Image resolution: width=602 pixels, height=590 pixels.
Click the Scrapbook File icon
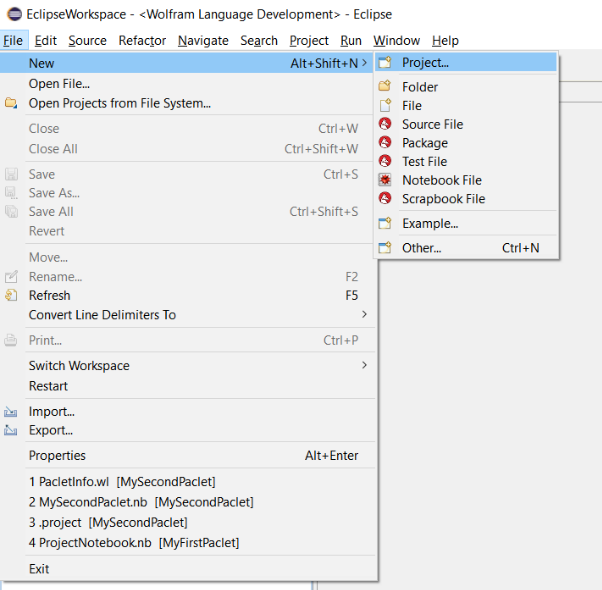(x=385, y=198)
